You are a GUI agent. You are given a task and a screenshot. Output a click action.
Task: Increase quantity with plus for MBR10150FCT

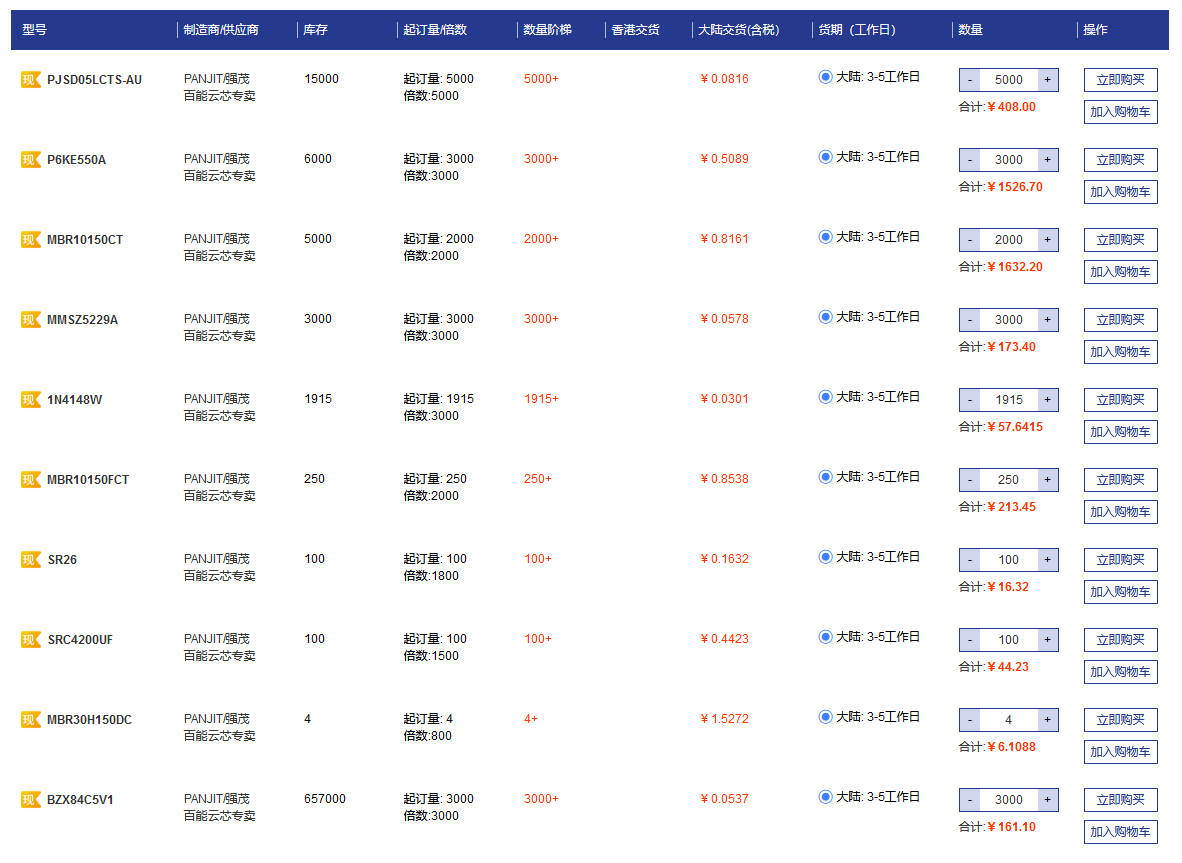(x=1047, y=479)
